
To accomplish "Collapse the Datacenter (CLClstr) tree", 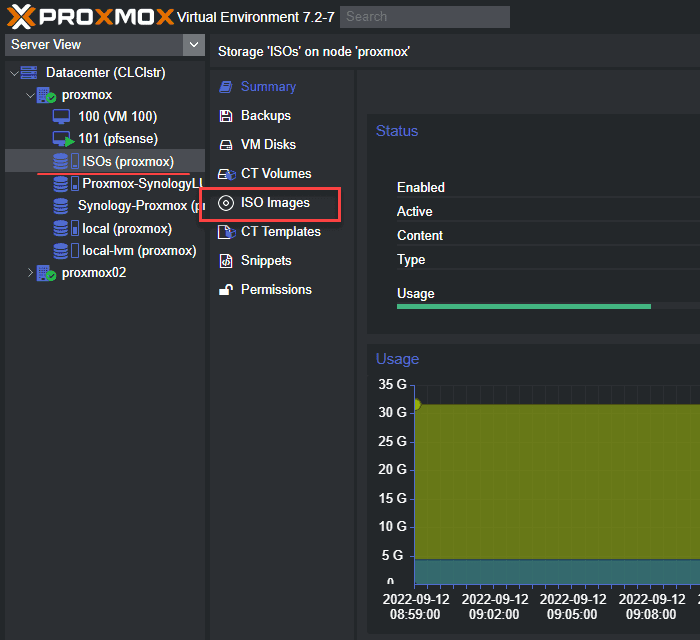I will [x=14, y=73].
